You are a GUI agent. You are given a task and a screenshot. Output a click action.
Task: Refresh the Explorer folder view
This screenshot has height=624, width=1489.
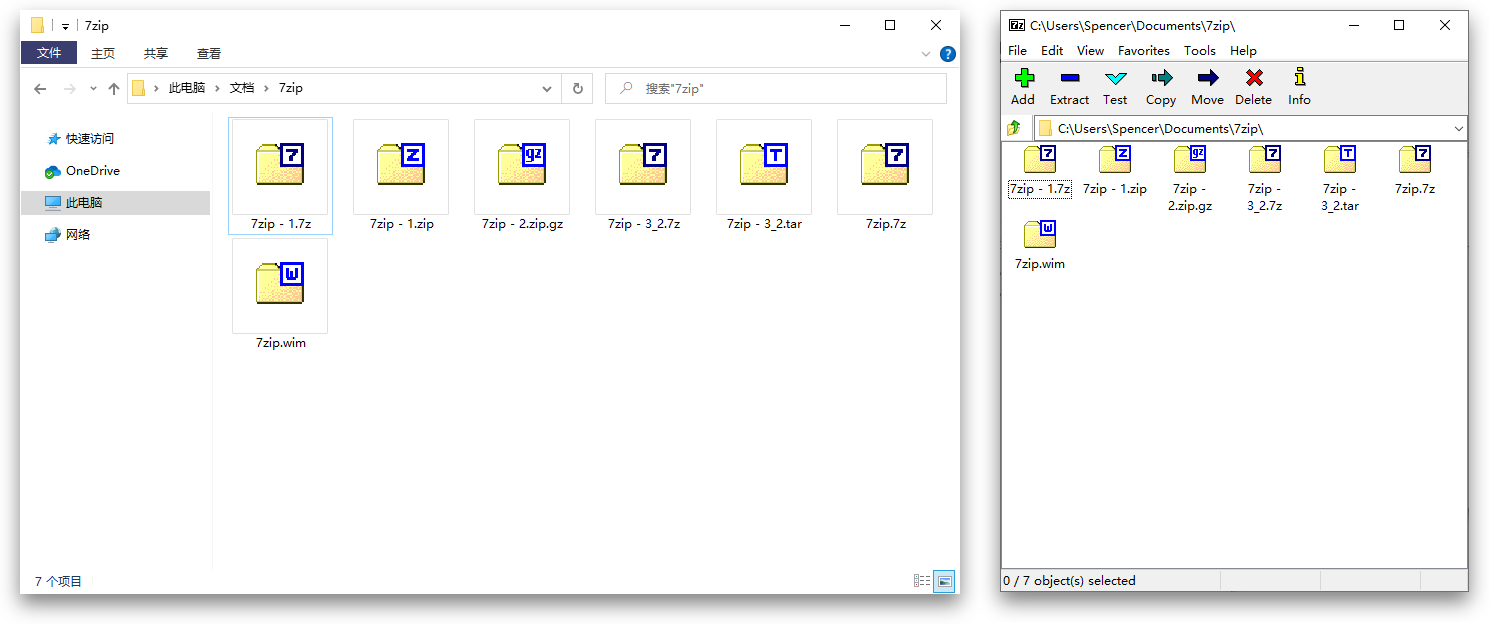[577, 88]
